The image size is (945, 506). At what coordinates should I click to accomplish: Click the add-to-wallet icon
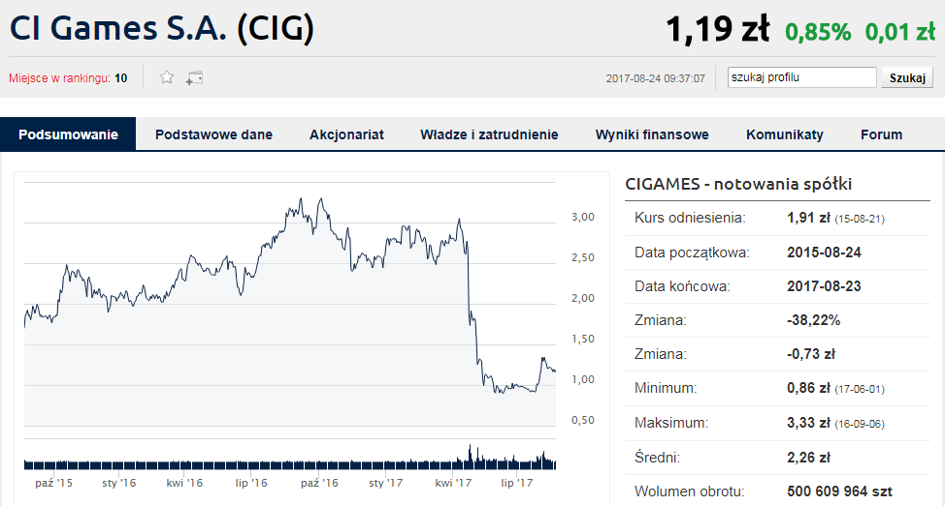(194, 77)
